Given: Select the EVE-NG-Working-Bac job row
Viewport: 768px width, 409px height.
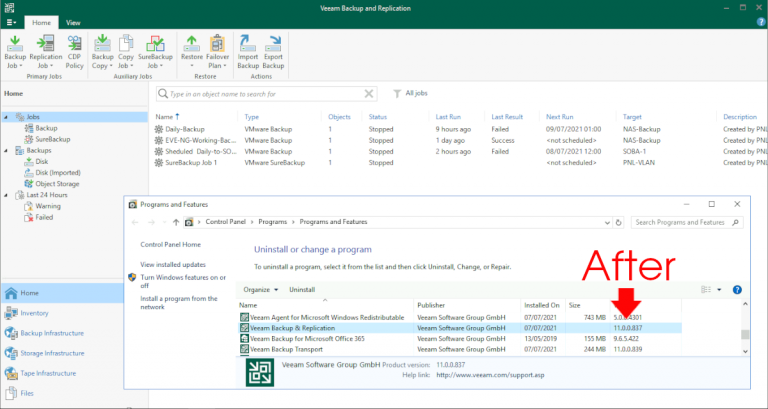Looking at the screenshot, I should click(460, 141).
